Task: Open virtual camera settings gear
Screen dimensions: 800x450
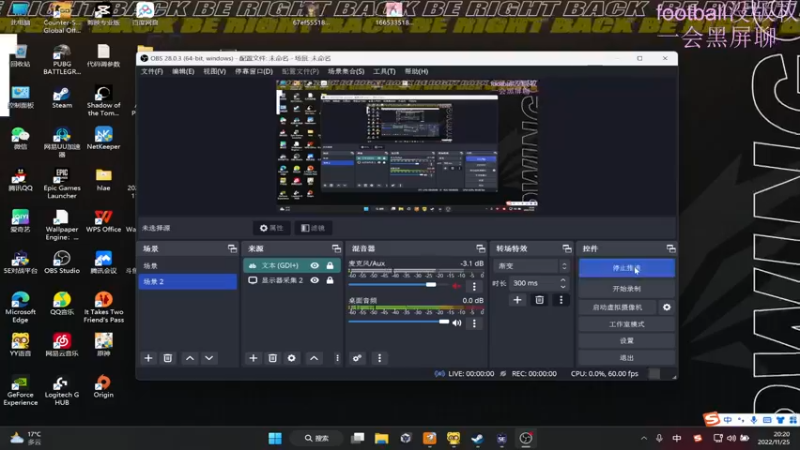Action: (667, 307)
